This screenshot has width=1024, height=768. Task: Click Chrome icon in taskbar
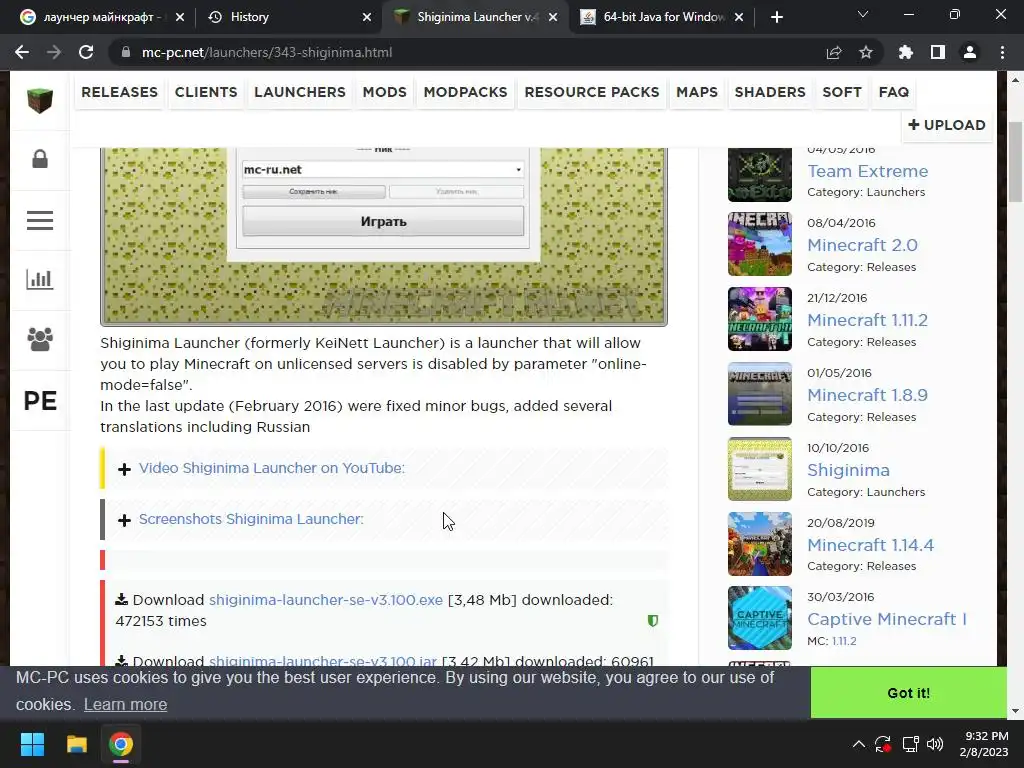pyautogui.click(x=121, y=744)
